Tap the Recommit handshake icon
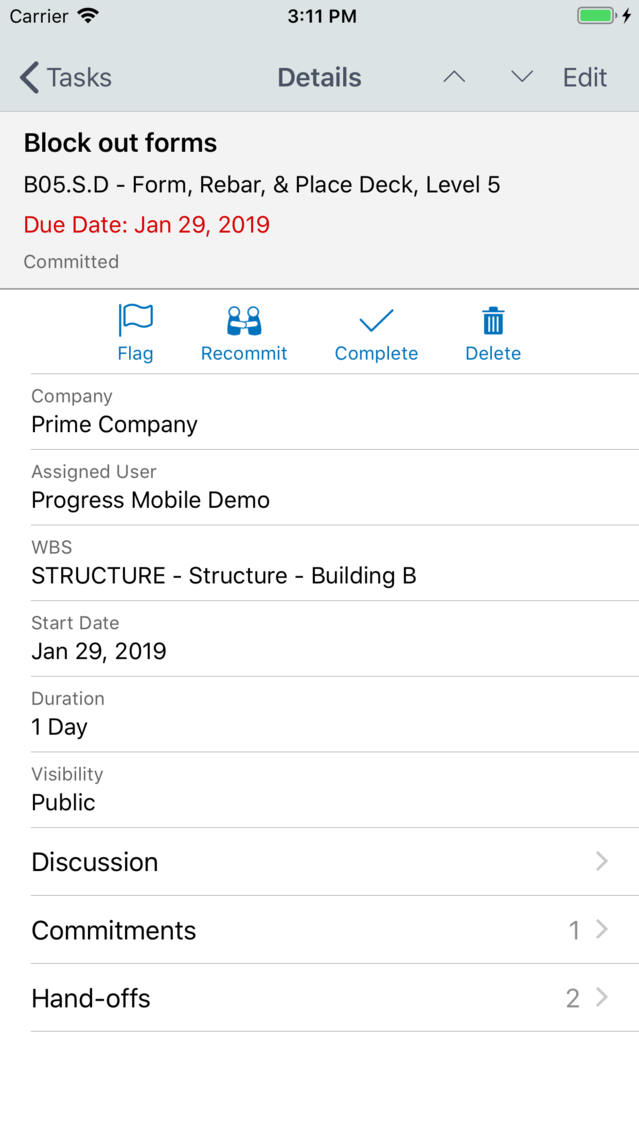 (x=244, y=321)
